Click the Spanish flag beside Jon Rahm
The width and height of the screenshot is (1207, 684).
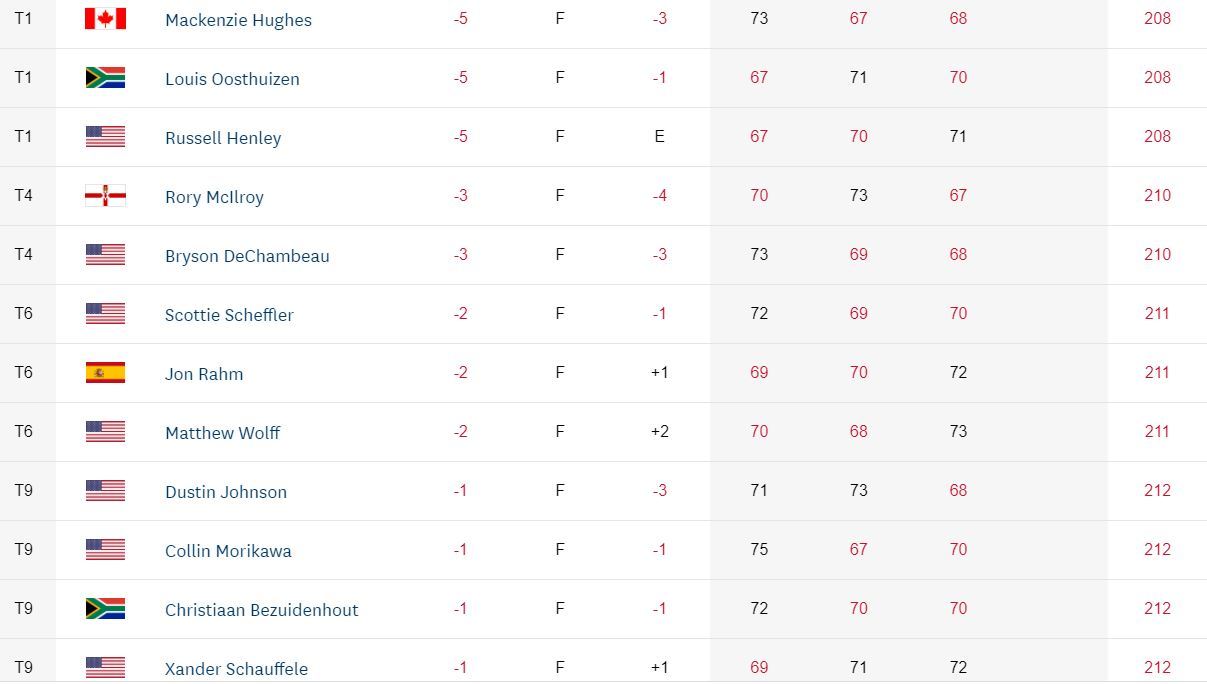click(105, 373)
